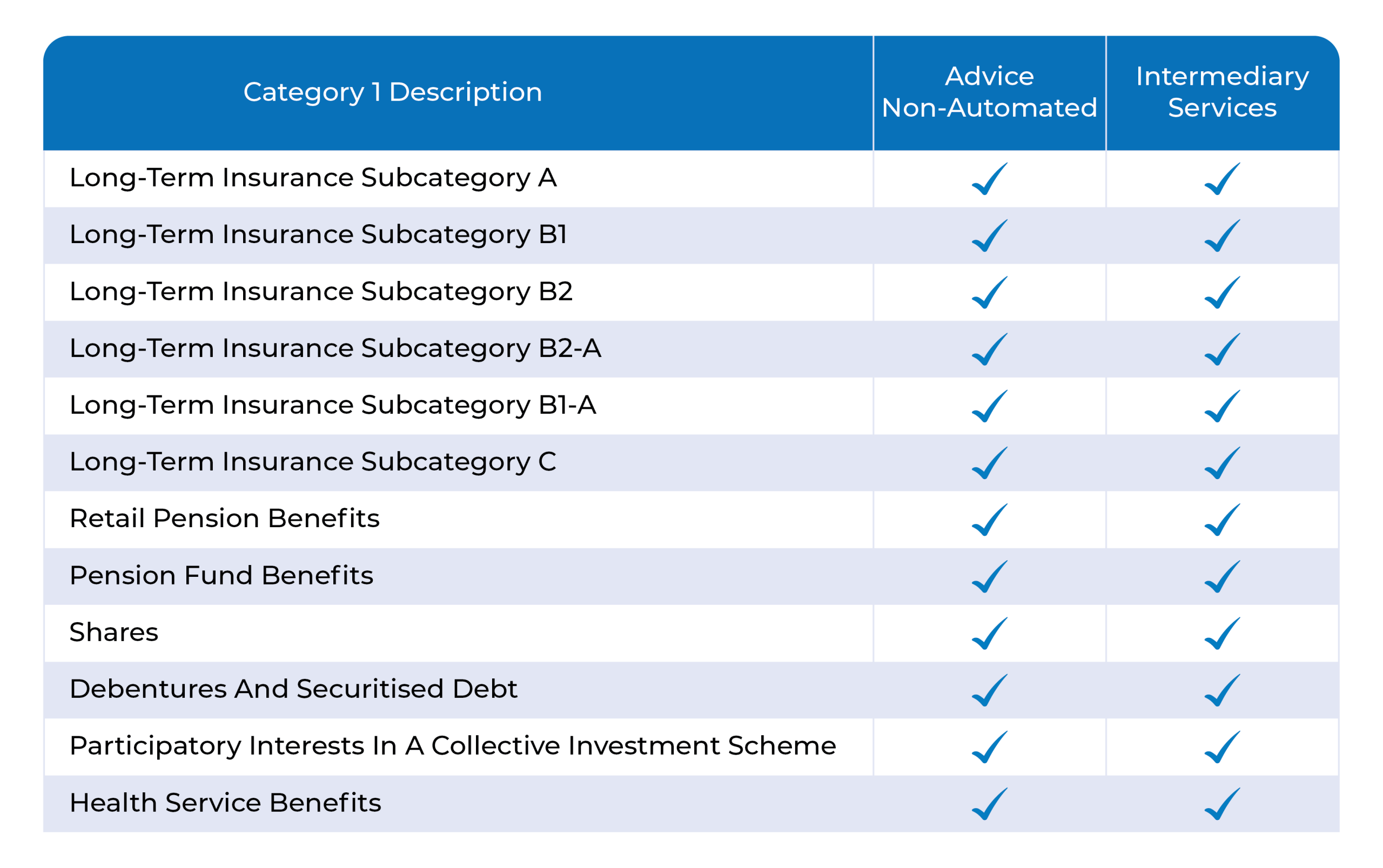Click Intermediary checkmark for Pension Fund Benefits

[x=1221, y=576]
